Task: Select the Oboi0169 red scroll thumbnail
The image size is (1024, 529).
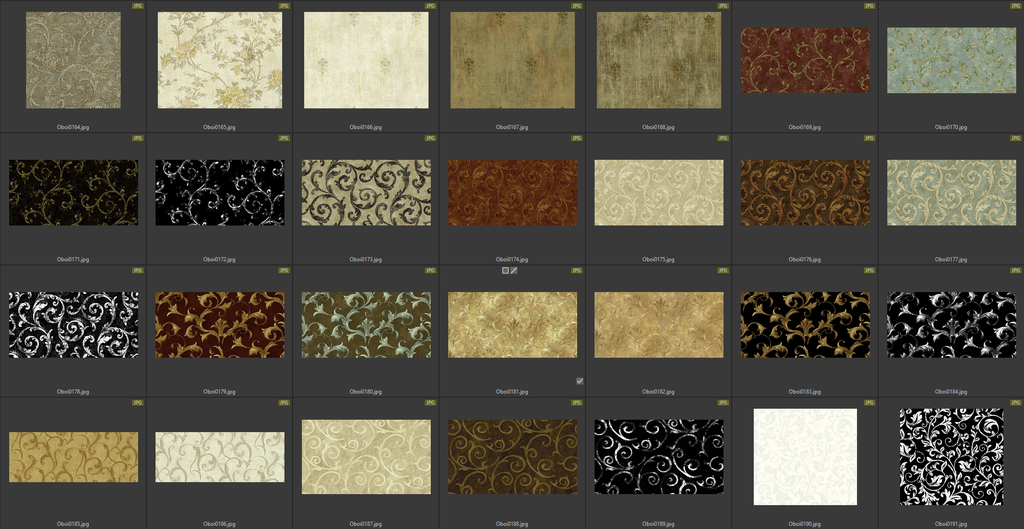Action: tap(805, 60)
